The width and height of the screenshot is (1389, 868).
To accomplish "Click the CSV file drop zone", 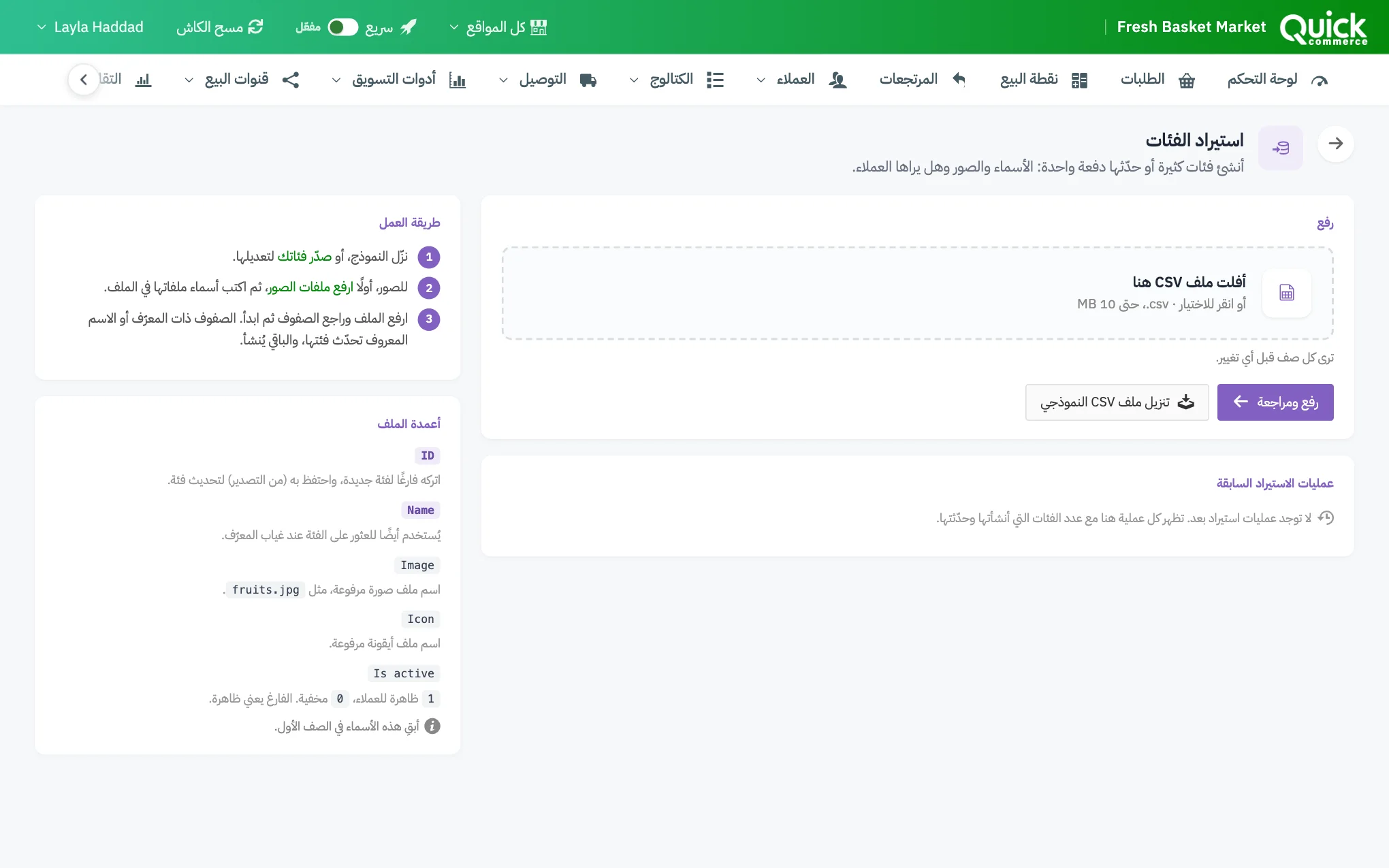I will (x=917, y=293).
